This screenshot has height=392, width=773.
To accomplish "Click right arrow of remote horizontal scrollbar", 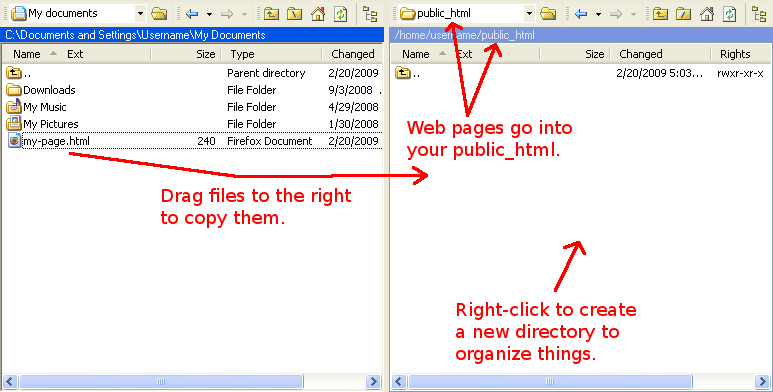I will (762, 382).
